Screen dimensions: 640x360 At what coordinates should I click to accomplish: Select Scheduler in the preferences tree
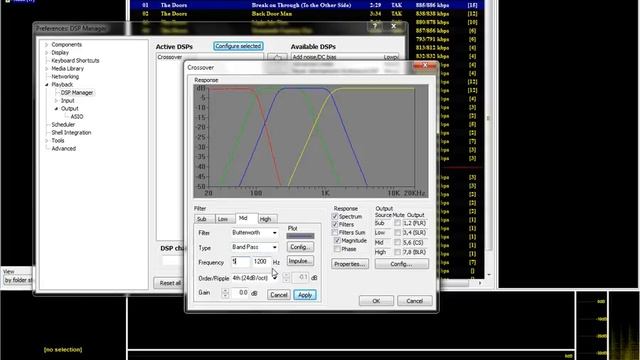[x=63, y=124]
